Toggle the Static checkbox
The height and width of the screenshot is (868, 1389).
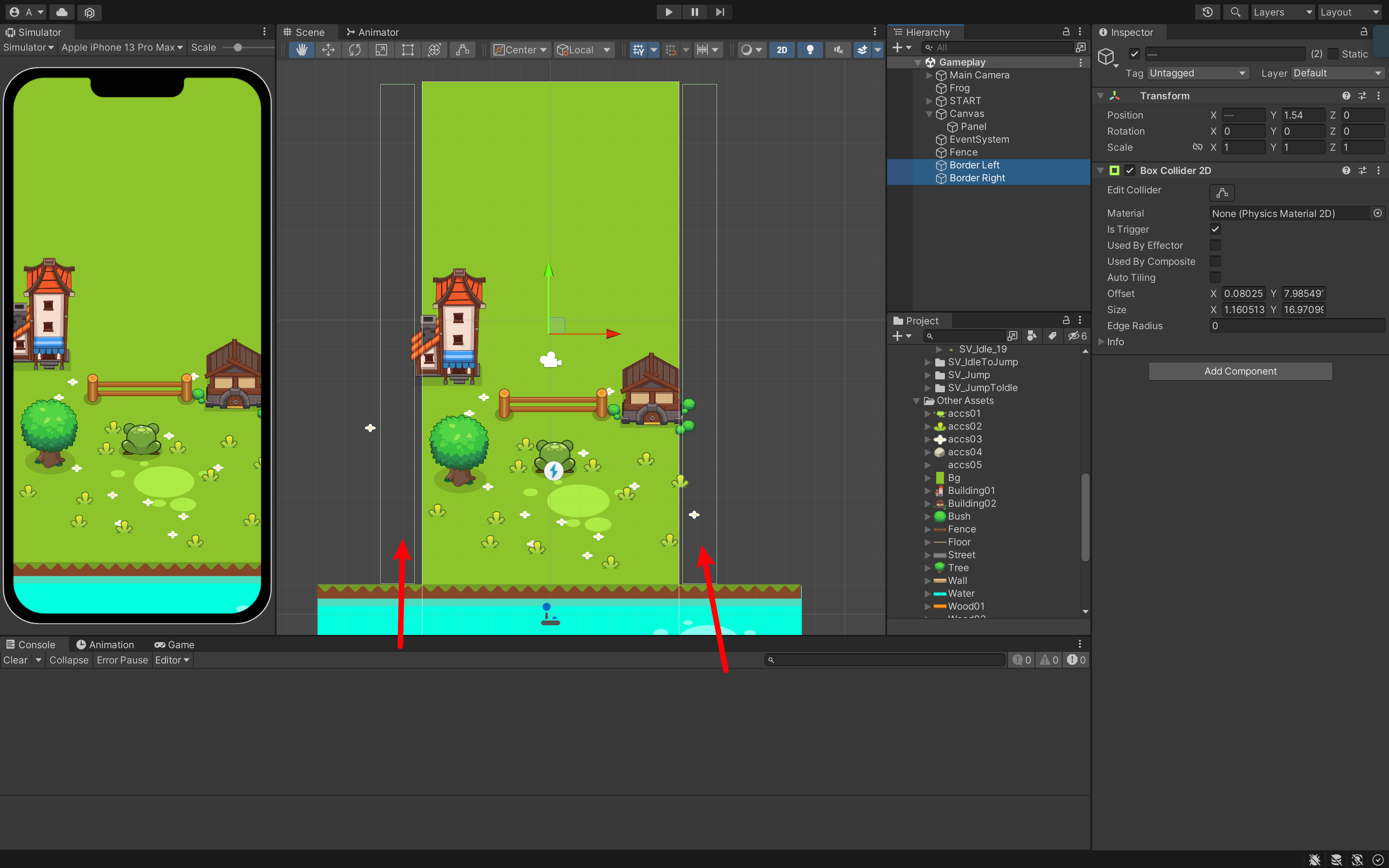point(1333,54)
